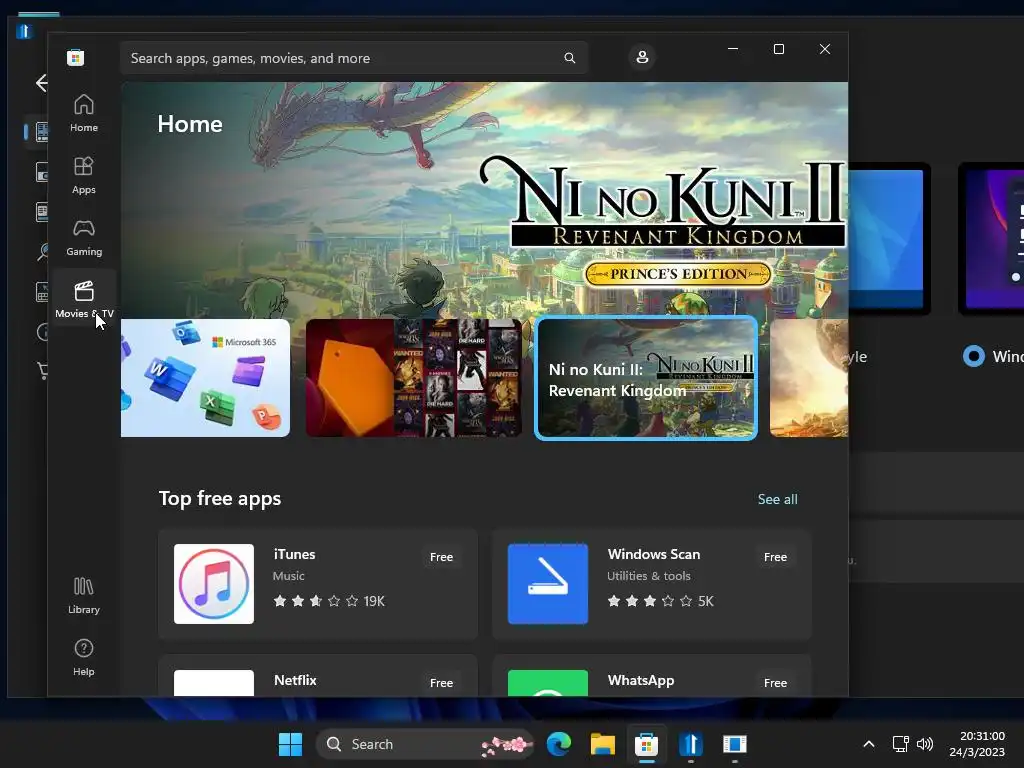Open the Windows Start menu
Screen dimensions: 1024x768
click(x=290, y=744)
